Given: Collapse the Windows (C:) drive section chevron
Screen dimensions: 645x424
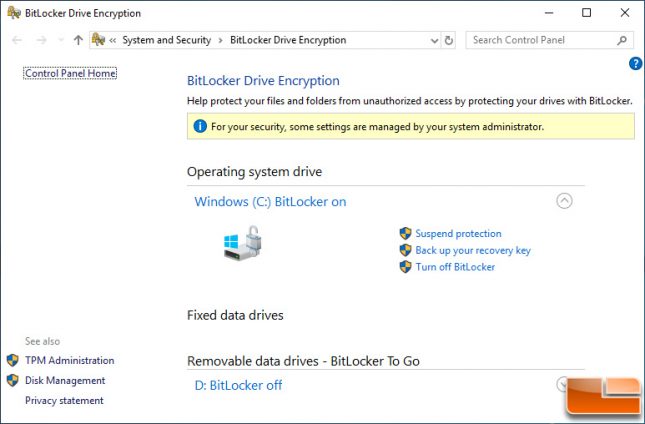Looking at the screenshot, I should pyautogui.click(x=564, y=201).
